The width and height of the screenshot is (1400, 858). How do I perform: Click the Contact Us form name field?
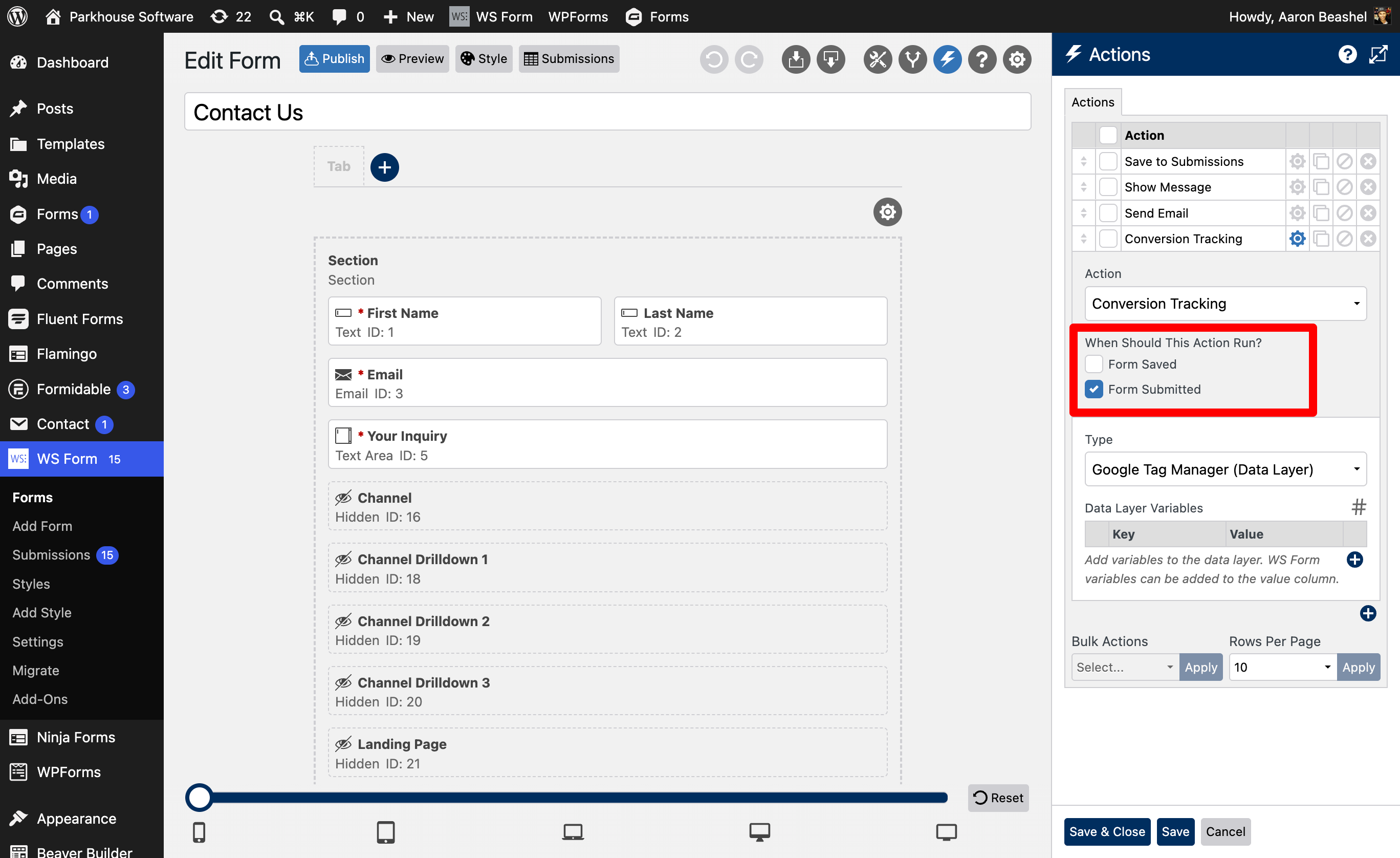pos(607,112)
